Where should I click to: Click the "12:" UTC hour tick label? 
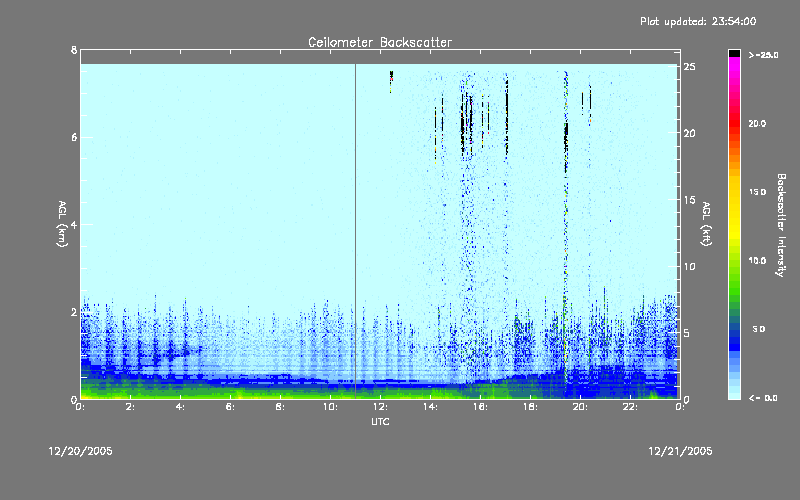380,407
